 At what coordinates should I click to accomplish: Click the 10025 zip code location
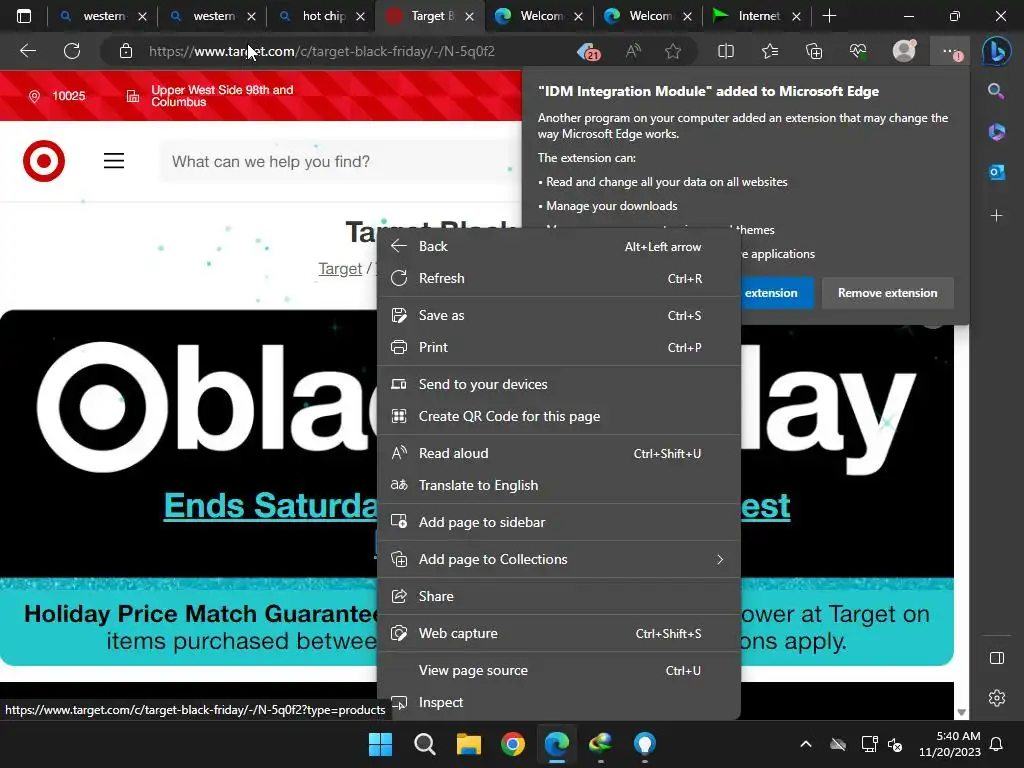tap(57, 96)
